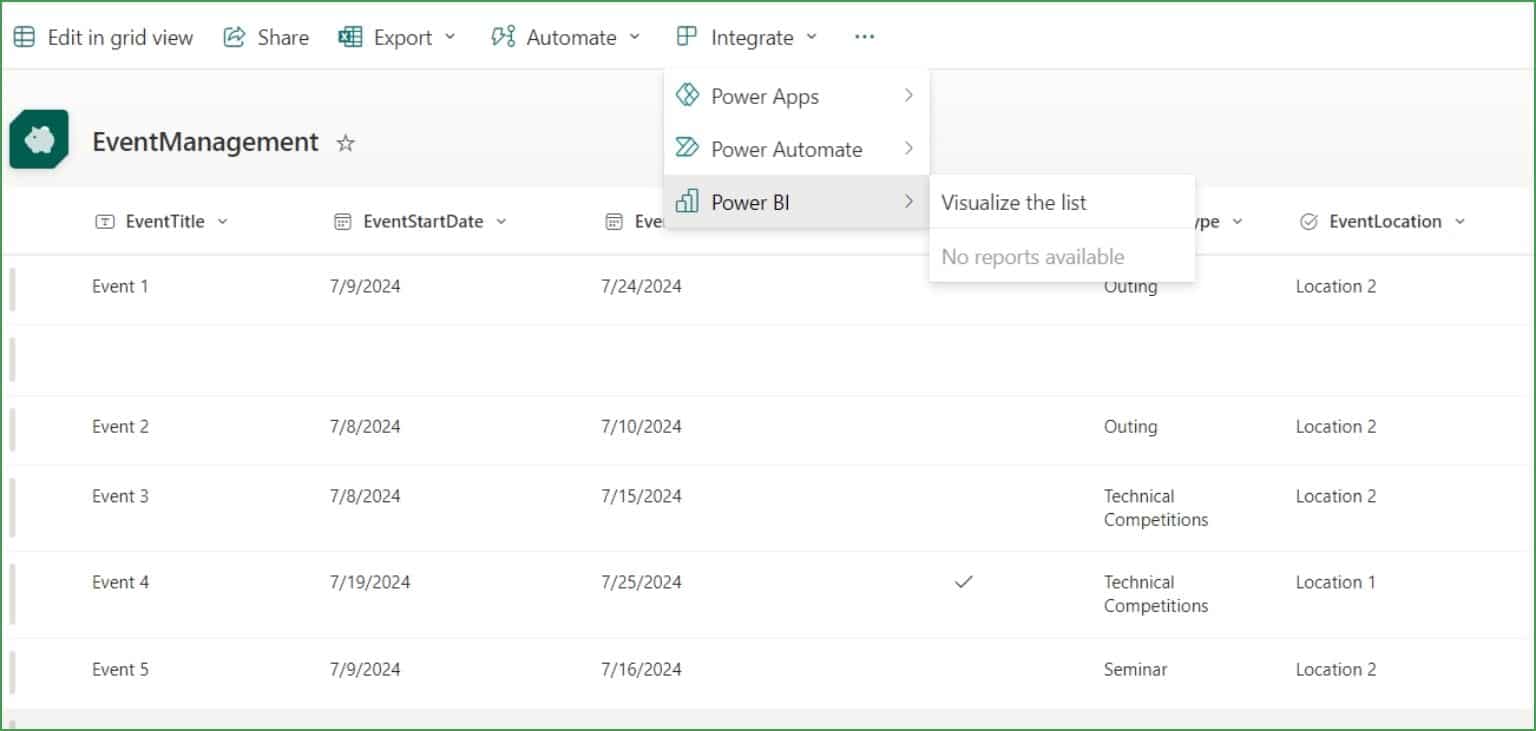Select Power Automate menu item

pos(797,149)
